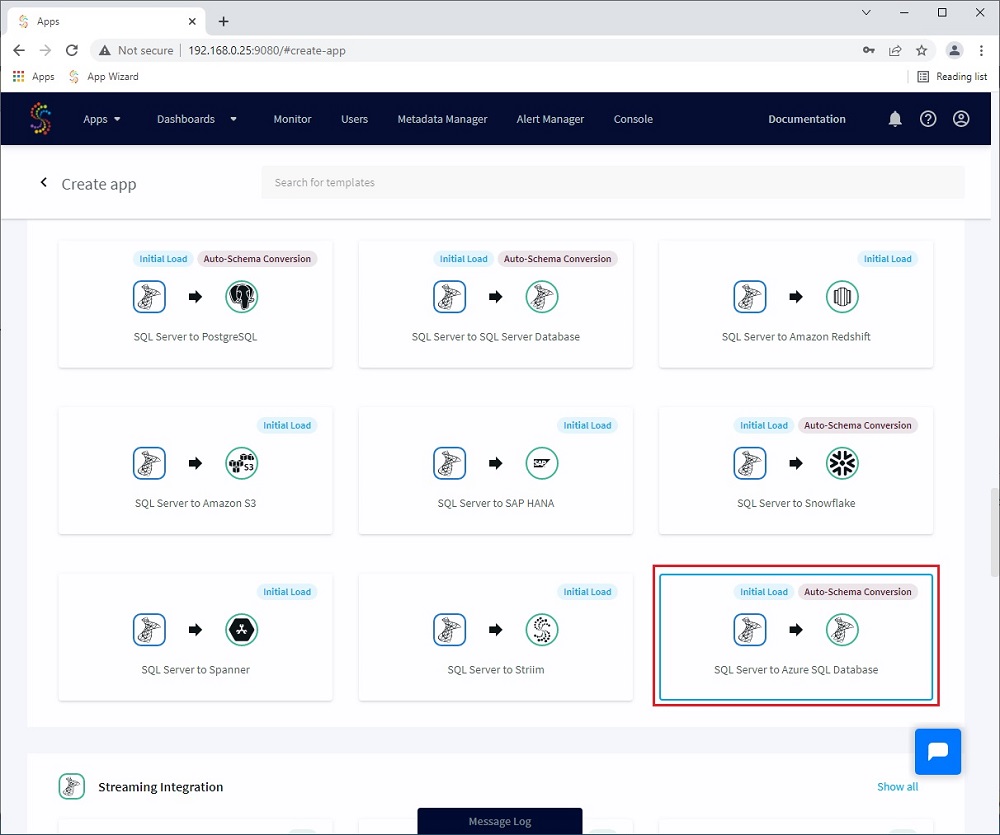Click the Amazon S3 target icon
Image resolution: width=1000 pixels, height=835 pixels.
[x=242, y=463]
